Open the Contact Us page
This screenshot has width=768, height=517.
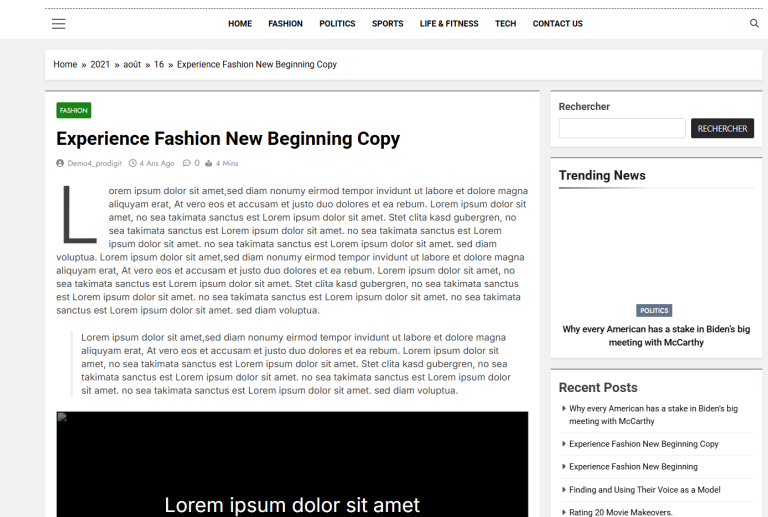pos(557,24)
